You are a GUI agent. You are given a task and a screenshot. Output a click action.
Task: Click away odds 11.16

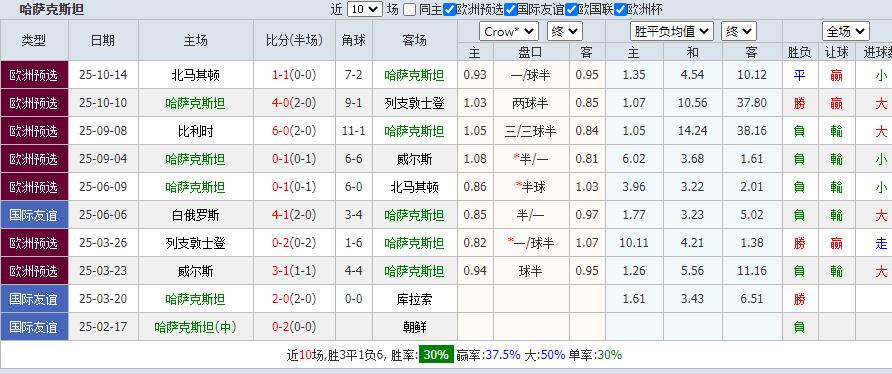(x=751, y=272)
